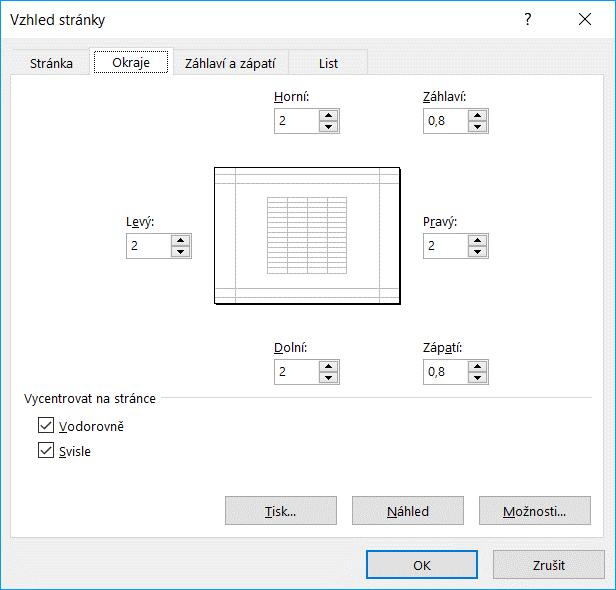Image resolution: width=616 pixels, height=590 pixels.
Task: Click the help question mark icon
Action: [x=528, y=18]
